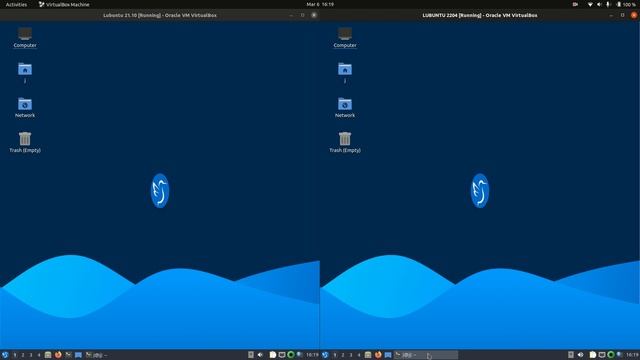Open Network folder on Lubuntu 21.10 desktop
The width and height of the screenshot is (640, 360).
point(25,108)
